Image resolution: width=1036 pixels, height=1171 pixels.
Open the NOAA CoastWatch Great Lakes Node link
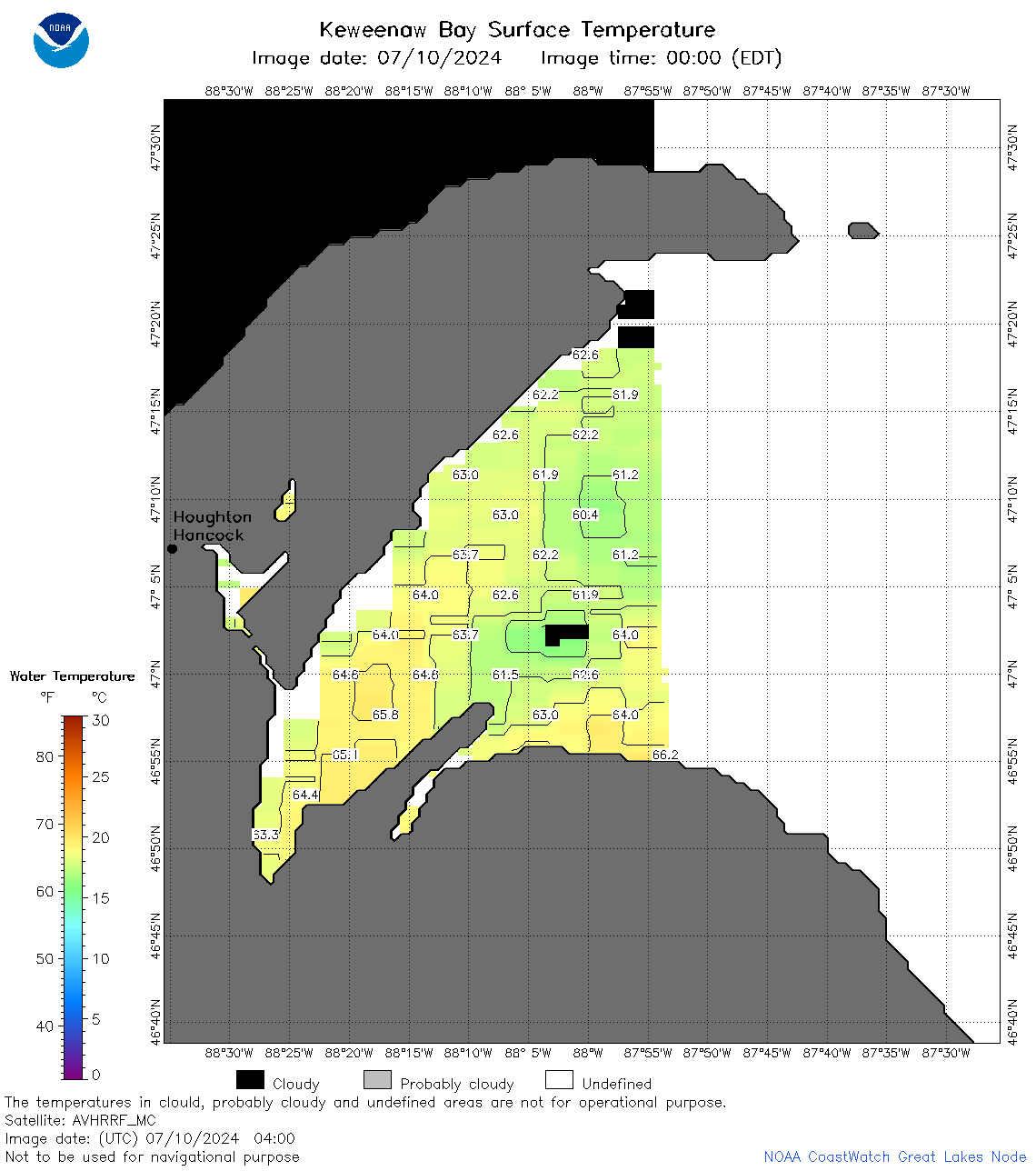894,1156
